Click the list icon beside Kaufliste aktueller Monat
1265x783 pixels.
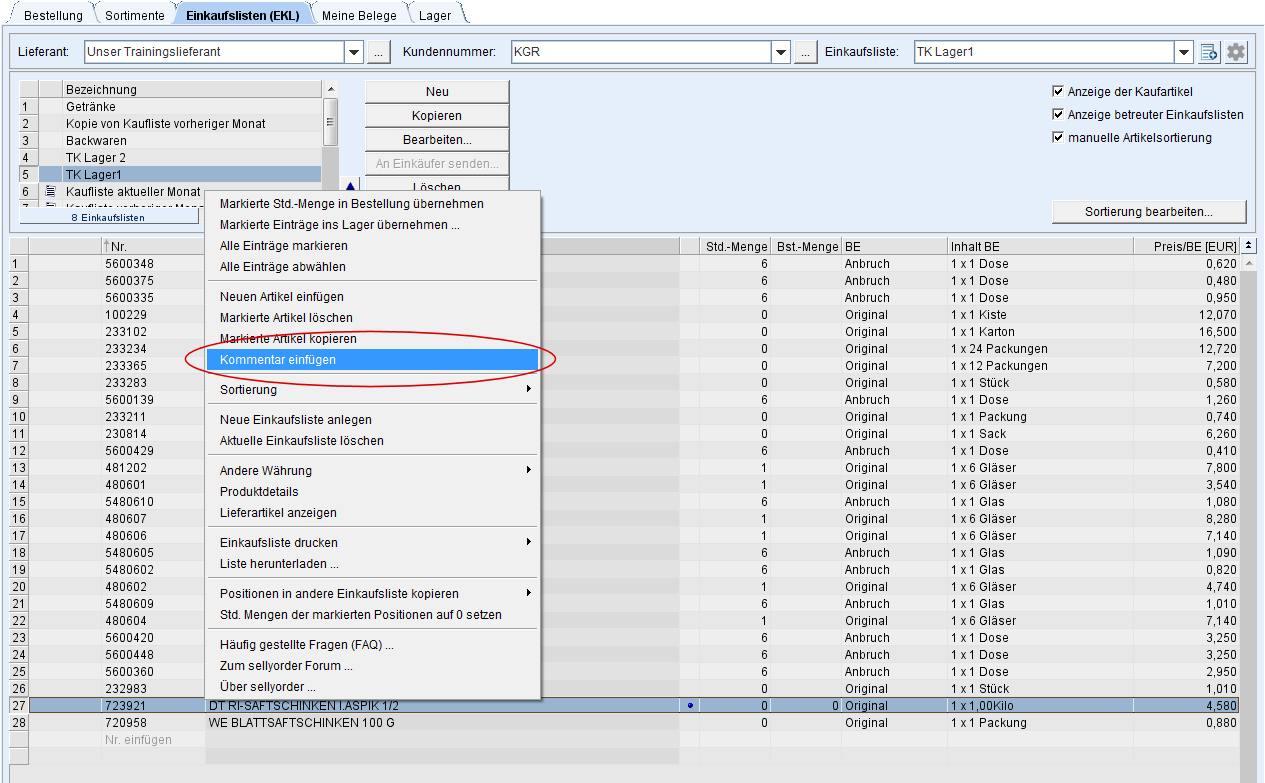pos(50,191)
